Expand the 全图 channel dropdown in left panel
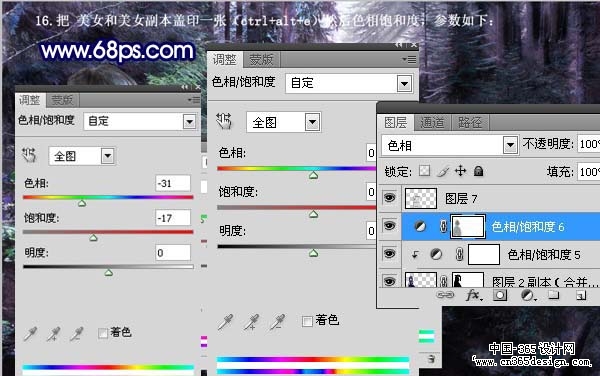 pyautogui.click(x=82, y=156)
